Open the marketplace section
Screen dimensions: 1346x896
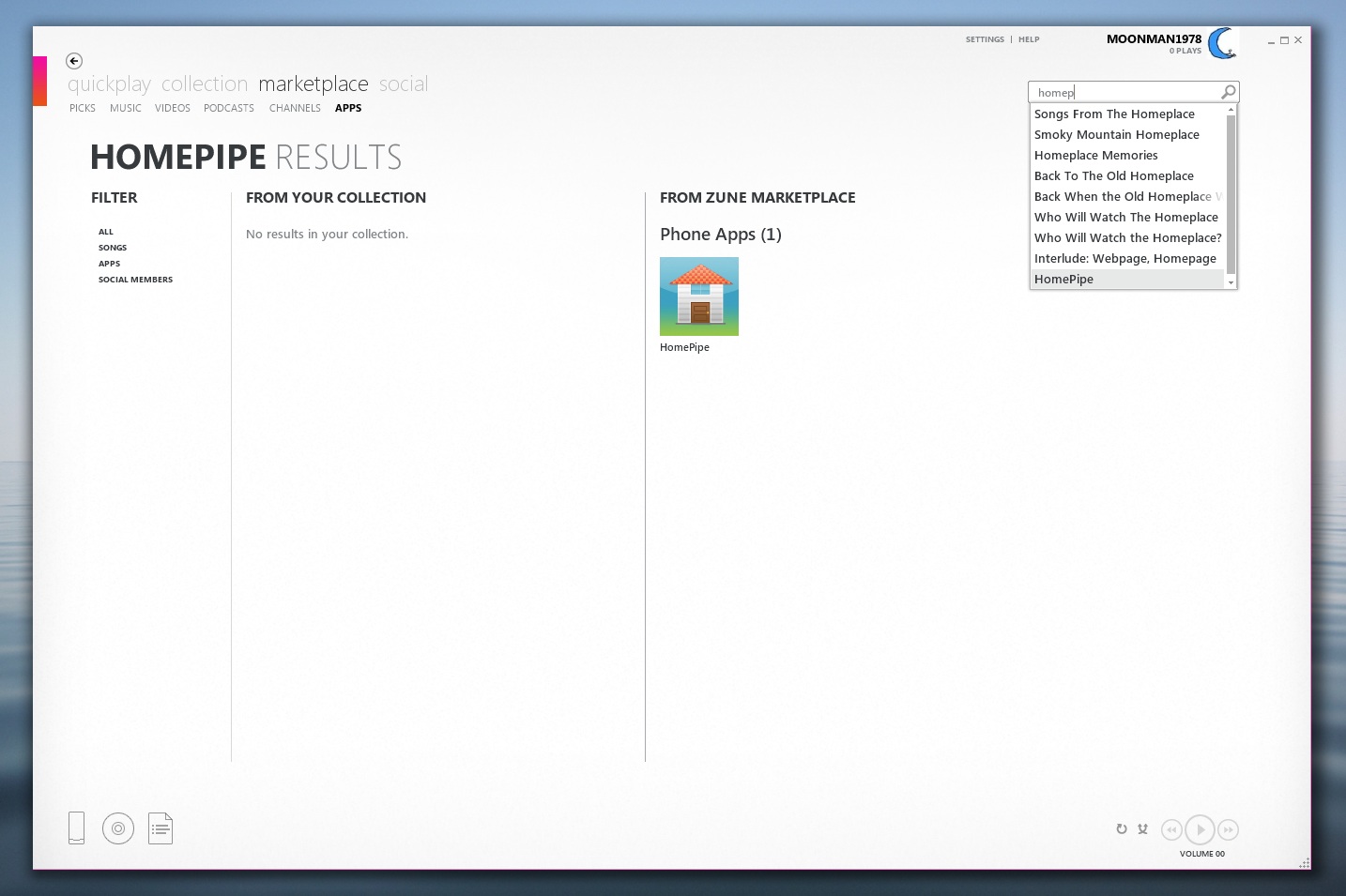[x=314, y=84]
